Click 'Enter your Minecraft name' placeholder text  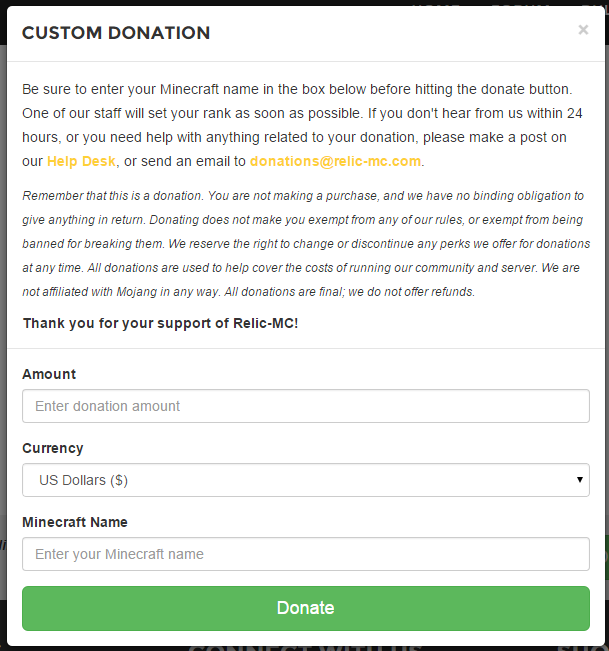119,554
